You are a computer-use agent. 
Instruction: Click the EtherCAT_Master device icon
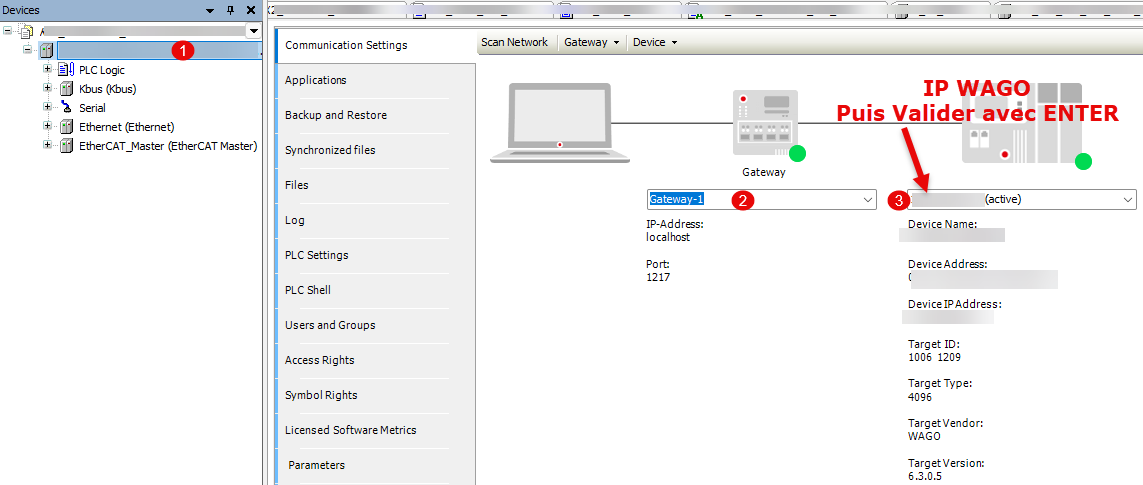[67, 146]
